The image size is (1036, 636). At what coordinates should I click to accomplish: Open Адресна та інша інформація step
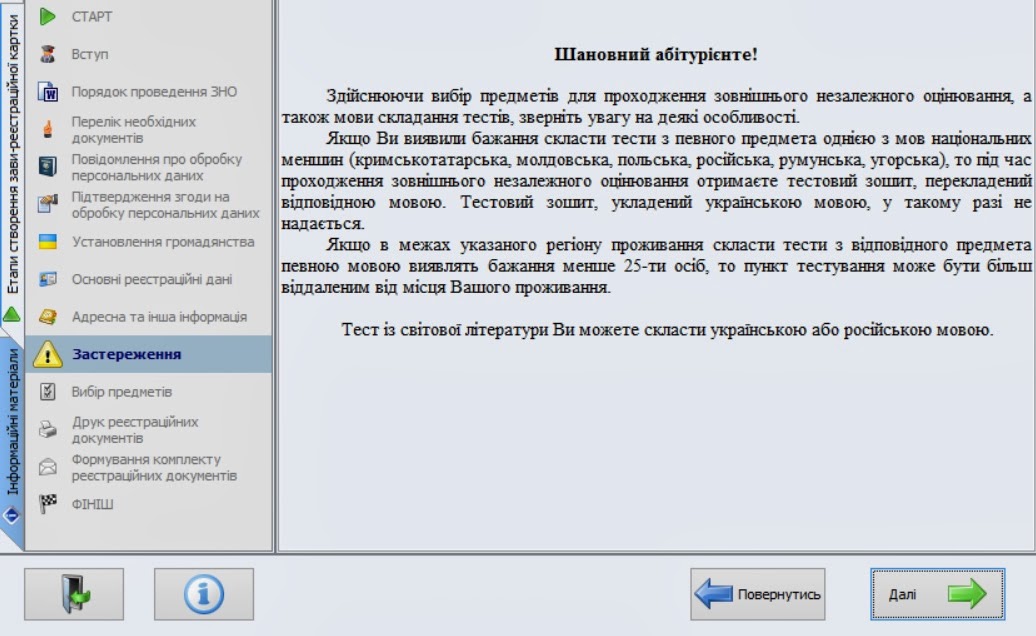[x=149, y=317]
